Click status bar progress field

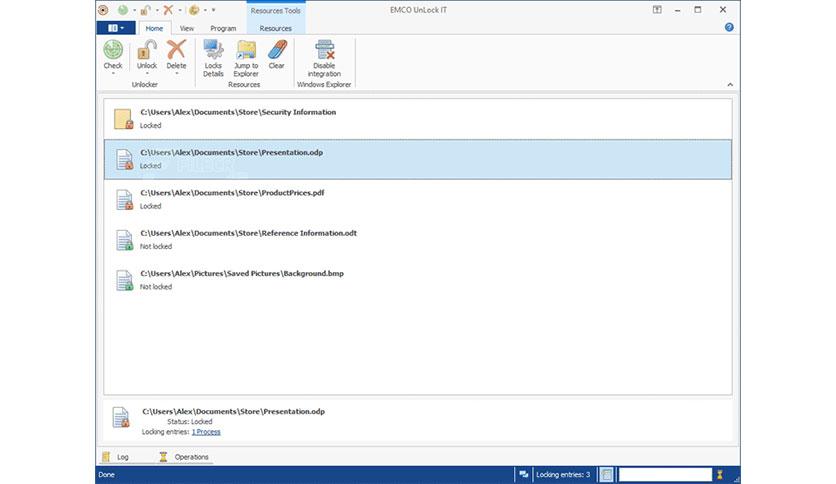tap(665, 474)
